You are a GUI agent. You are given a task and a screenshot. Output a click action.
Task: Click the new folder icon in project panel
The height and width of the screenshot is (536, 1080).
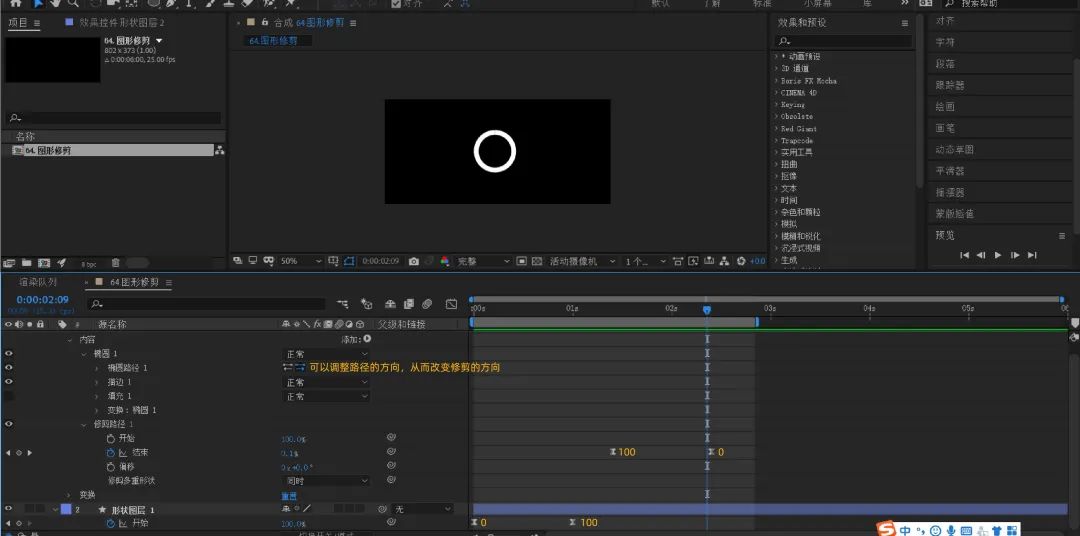pos(26,262)
